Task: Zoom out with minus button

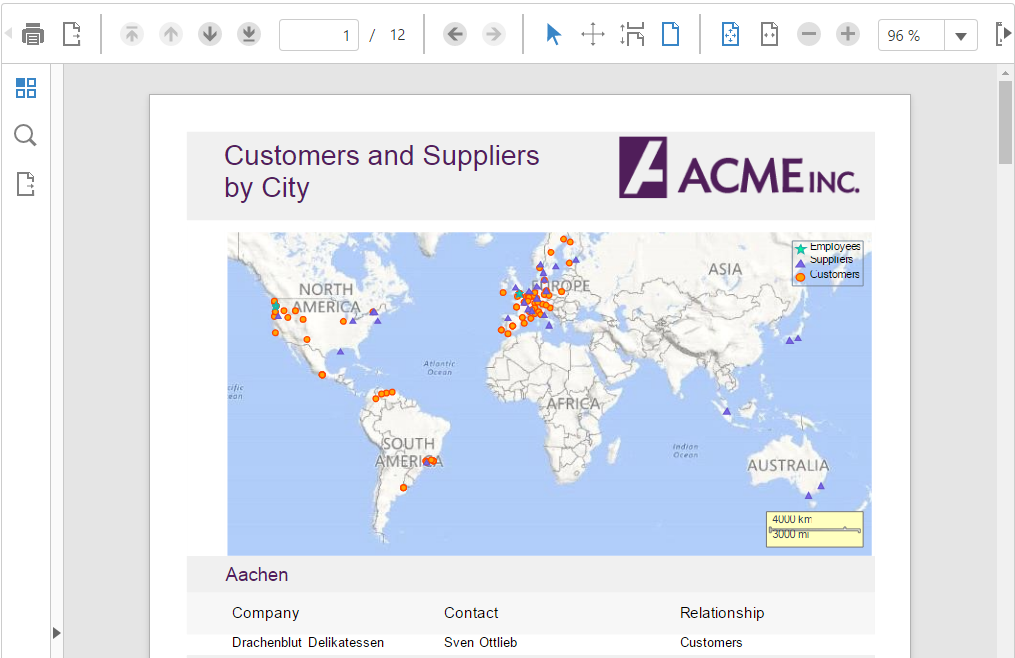Action: pyautogui.click(x=809, y=34)
